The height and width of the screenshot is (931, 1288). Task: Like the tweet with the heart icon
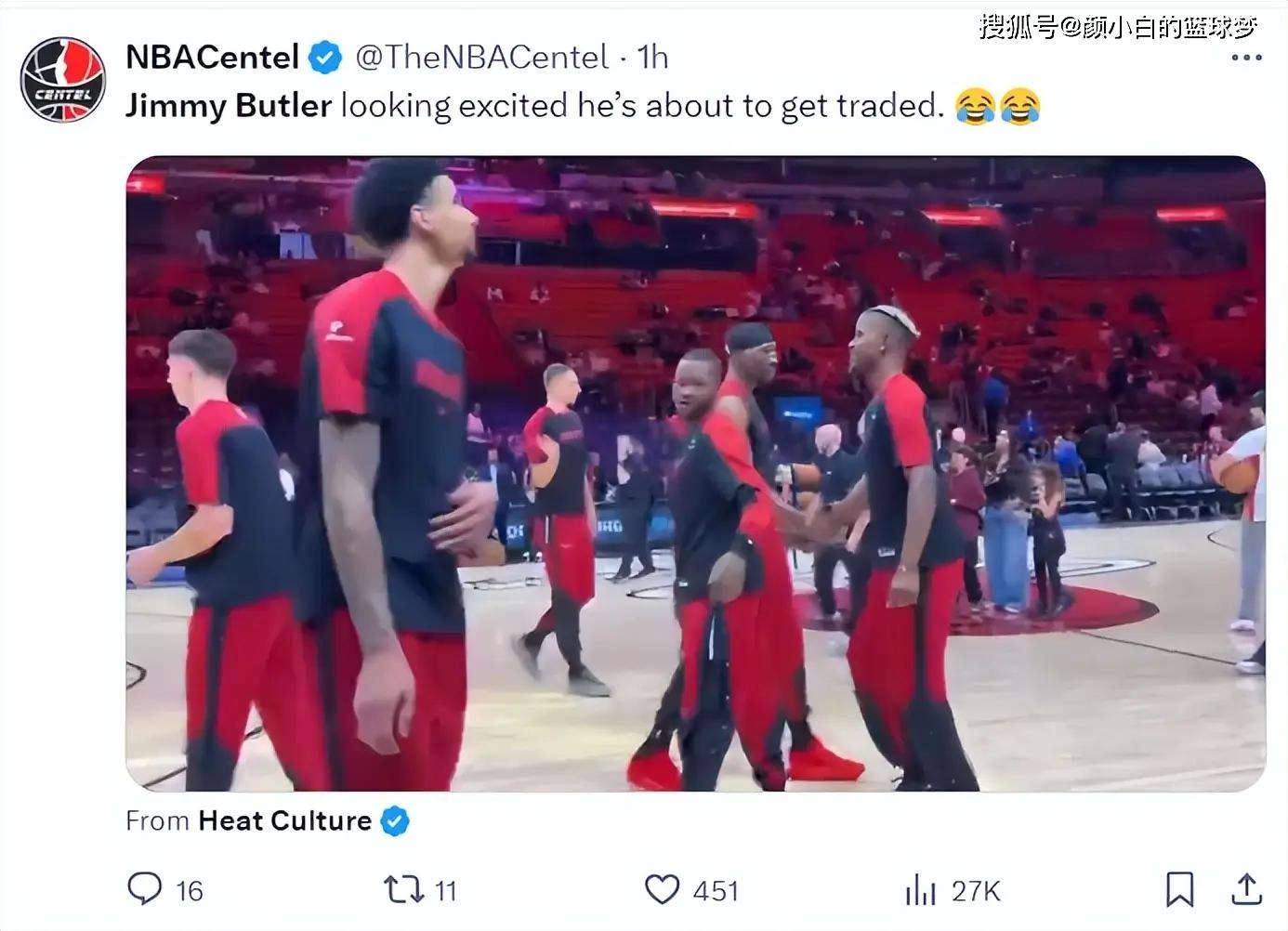pyautogui.click(x=662, y=890)
